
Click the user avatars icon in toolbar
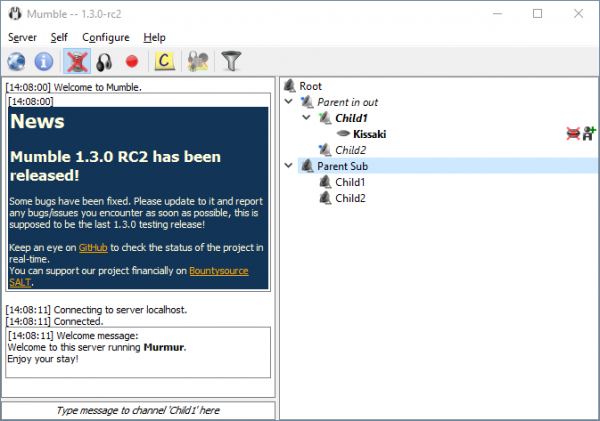pos(198,61)
